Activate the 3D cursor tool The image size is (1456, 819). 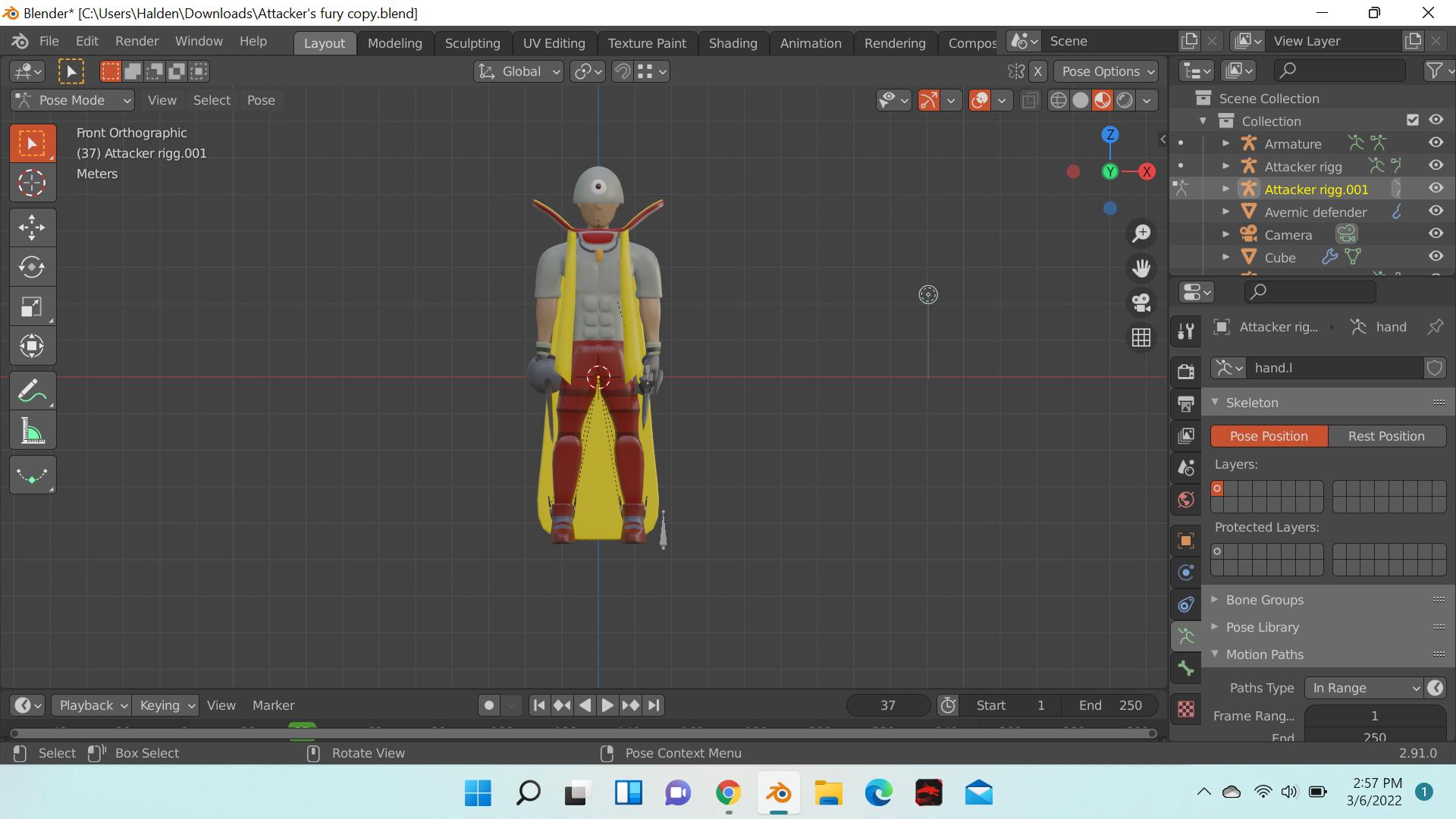tap(33, 183)
